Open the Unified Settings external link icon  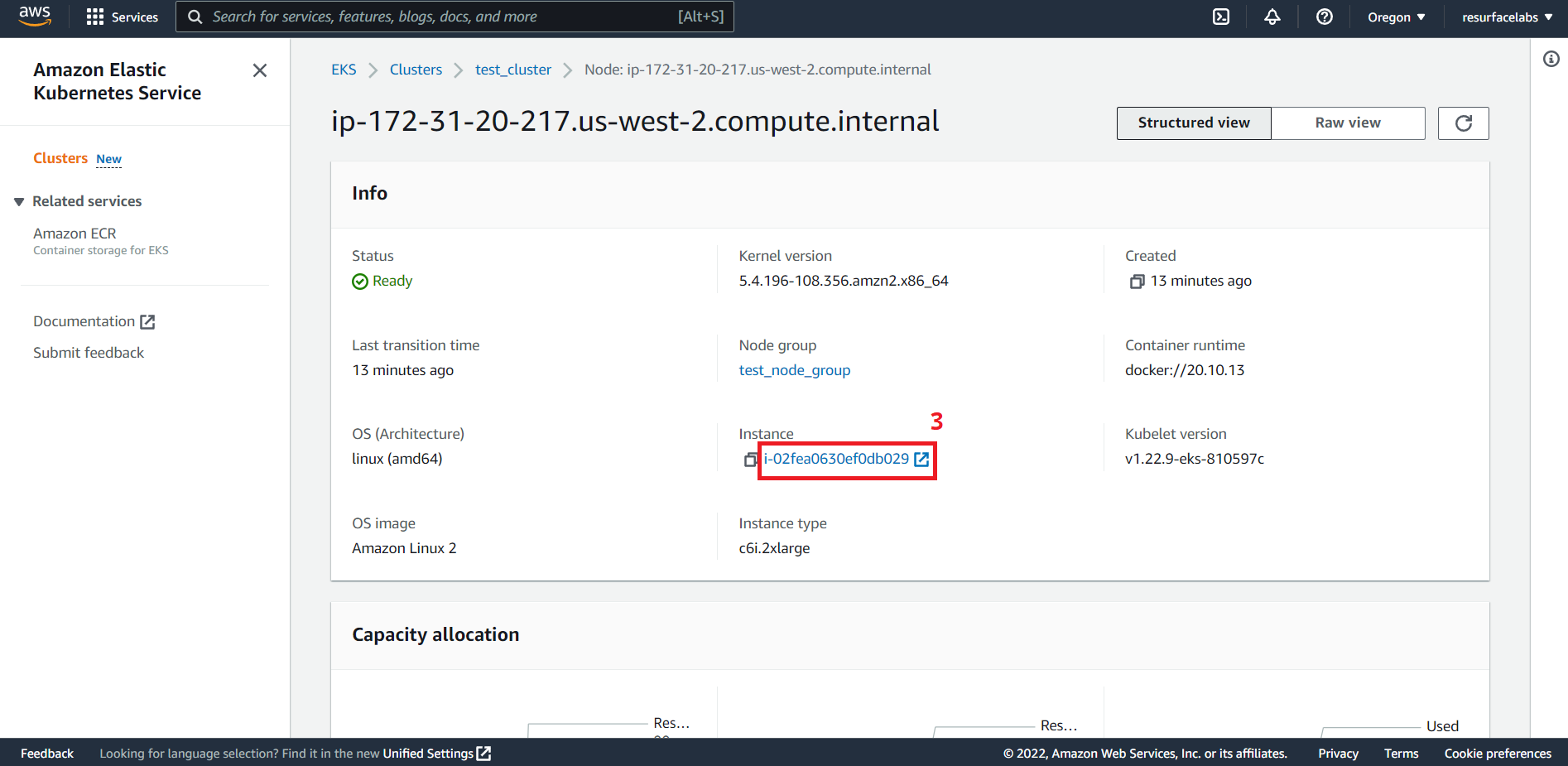(x=484, y=753)
